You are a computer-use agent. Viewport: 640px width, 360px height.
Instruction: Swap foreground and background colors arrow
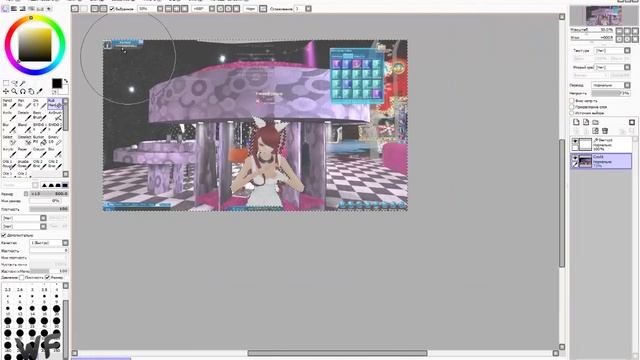point(66,81)
